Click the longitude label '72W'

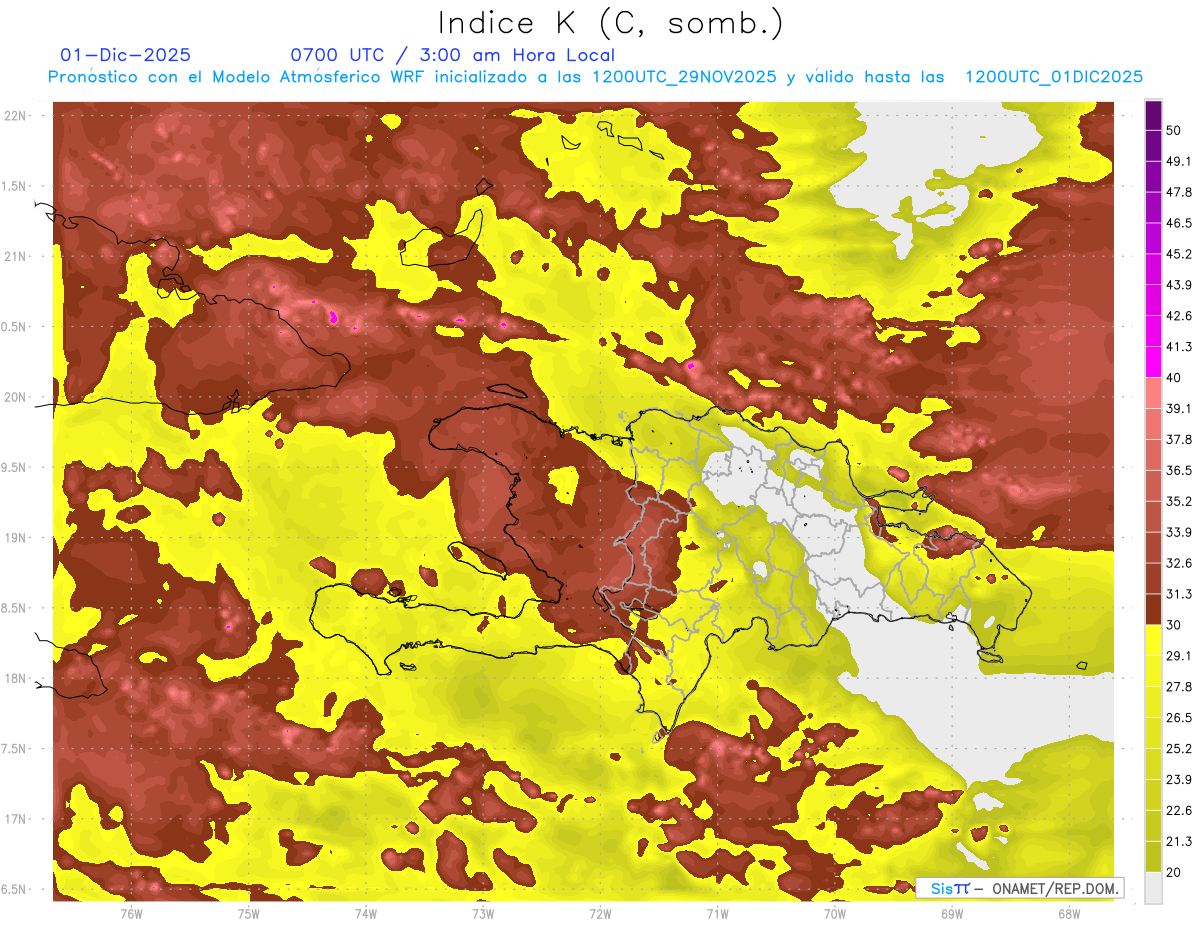600,913
